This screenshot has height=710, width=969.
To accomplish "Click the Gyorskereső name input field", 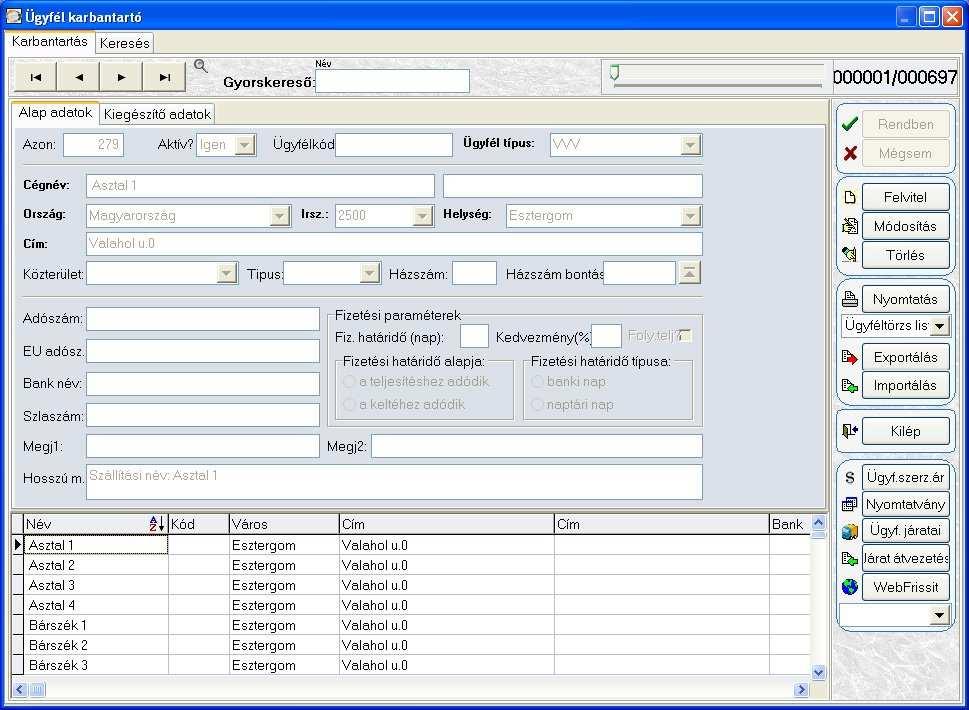I will pos(392,81).
